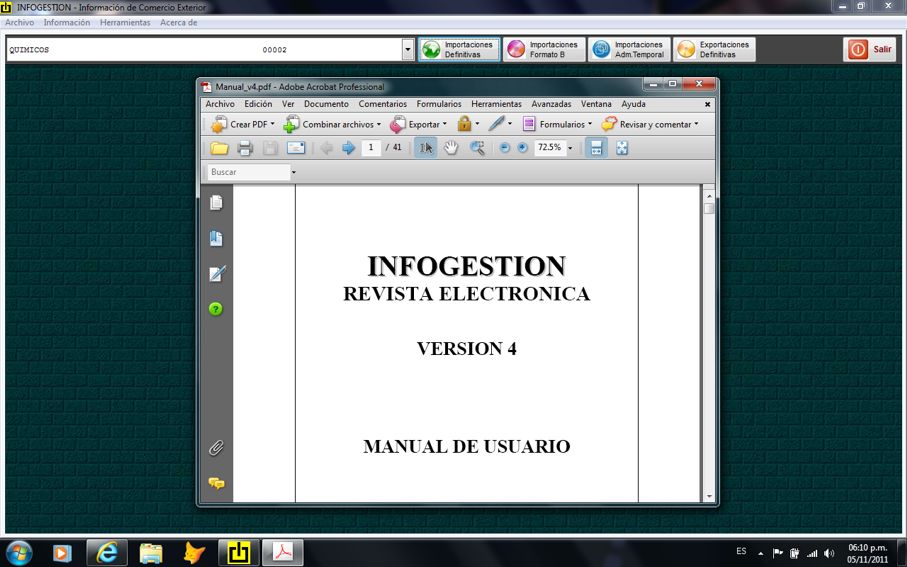Click the Open folder icon in Acrobat toolbar
Viewport: 907px width, 567px height.
[x=219, y=148]
